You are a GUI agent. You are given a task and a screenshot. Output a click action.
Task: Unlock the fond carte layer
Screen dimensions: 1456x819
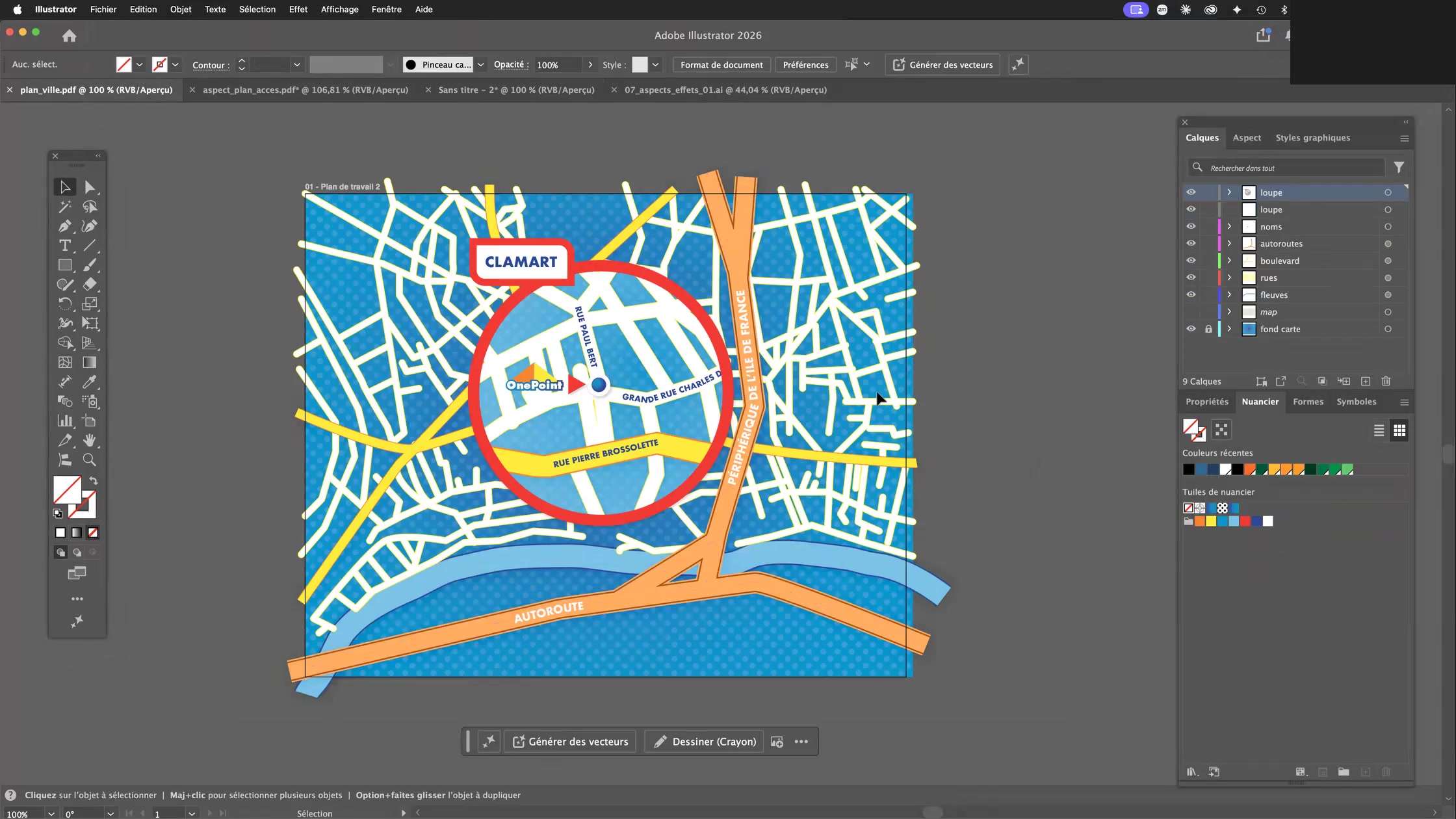pos(1208,329)
